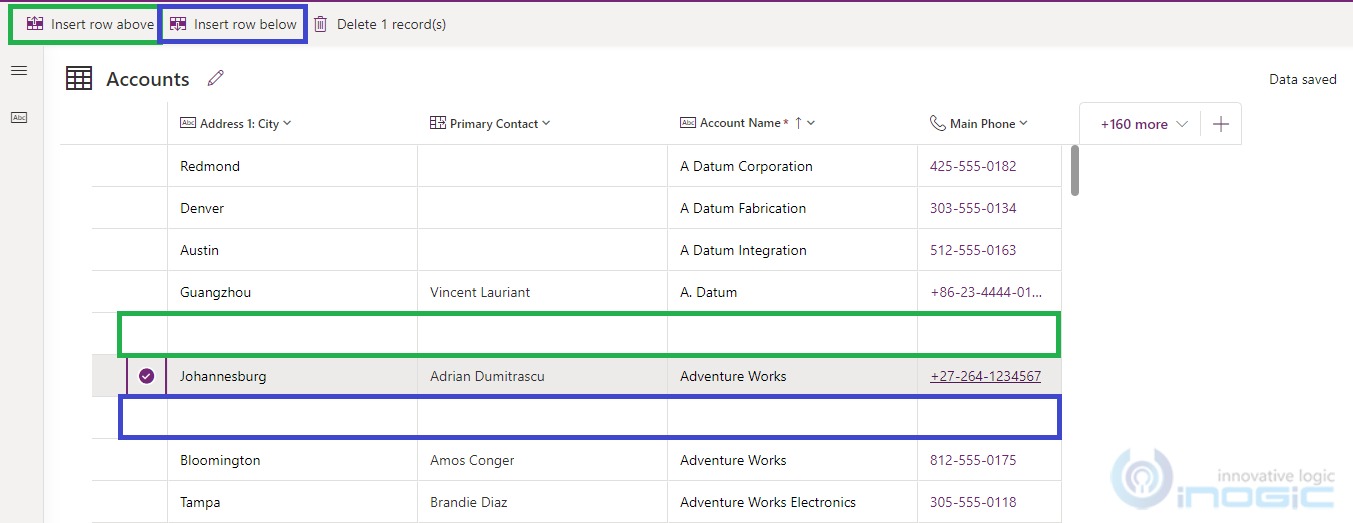The image size is (1353, 523).
Task: Click Insert row below button
Action: point(233,24)
